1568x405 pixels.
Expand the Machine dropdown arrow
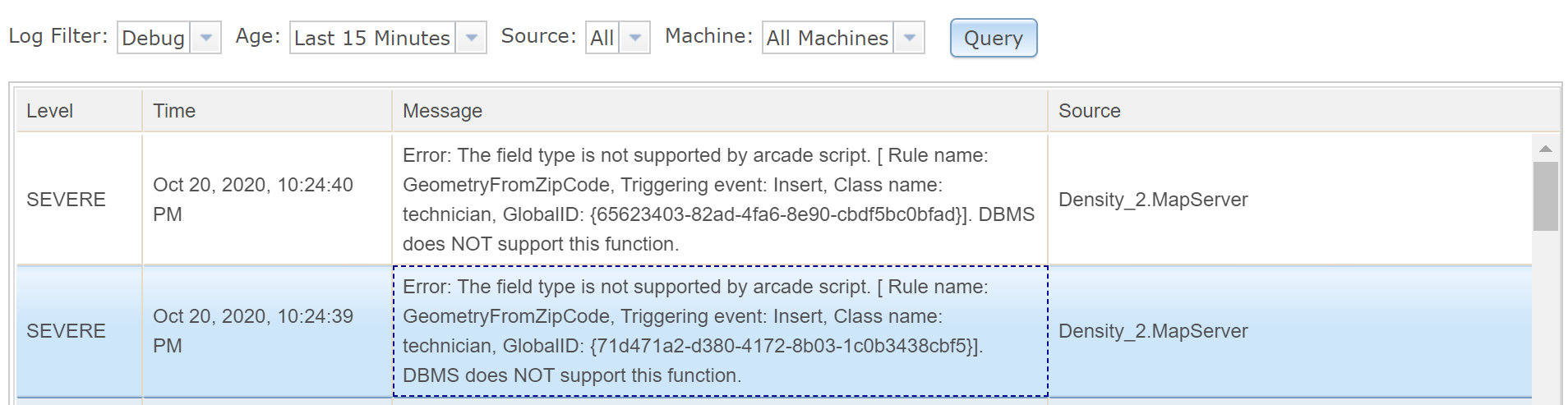coord(909,38)
